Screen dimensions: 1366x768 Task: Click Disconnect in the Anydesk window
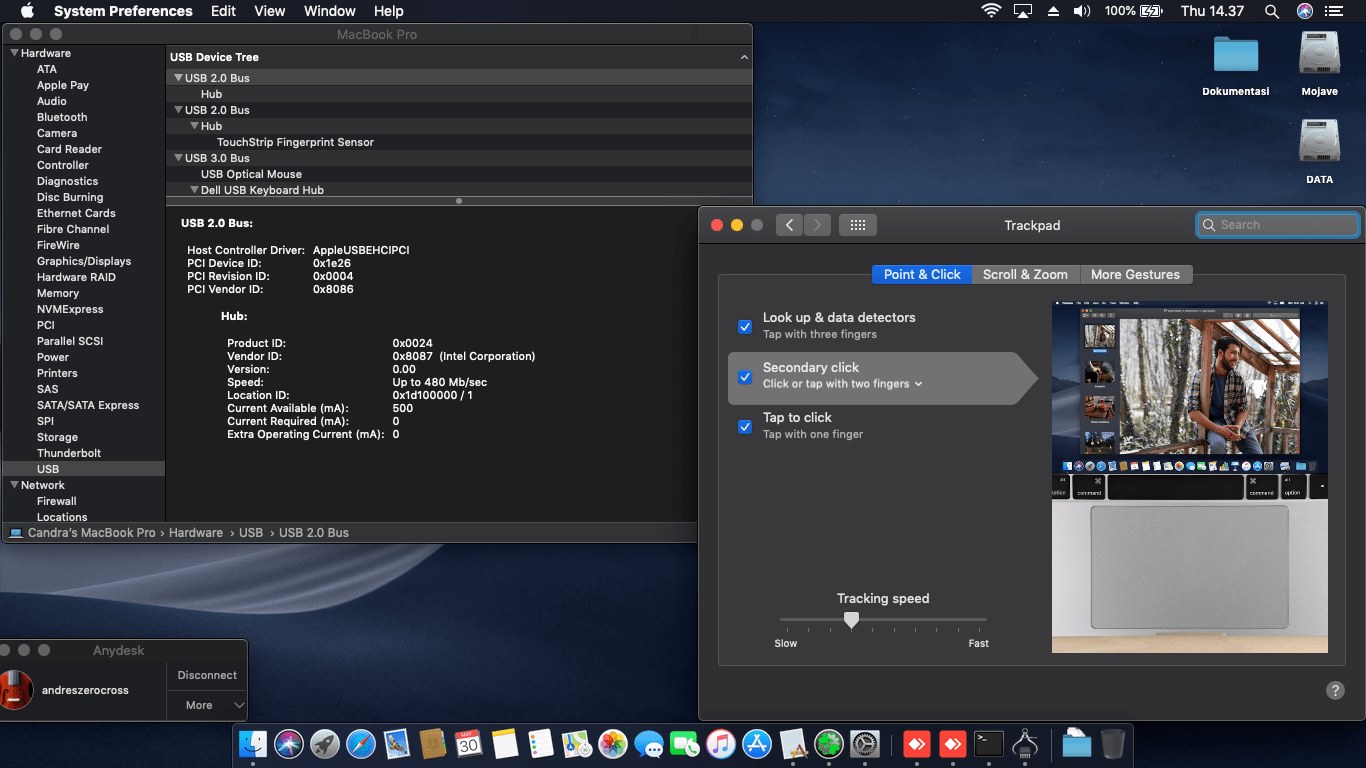click(x=207, y=675)
